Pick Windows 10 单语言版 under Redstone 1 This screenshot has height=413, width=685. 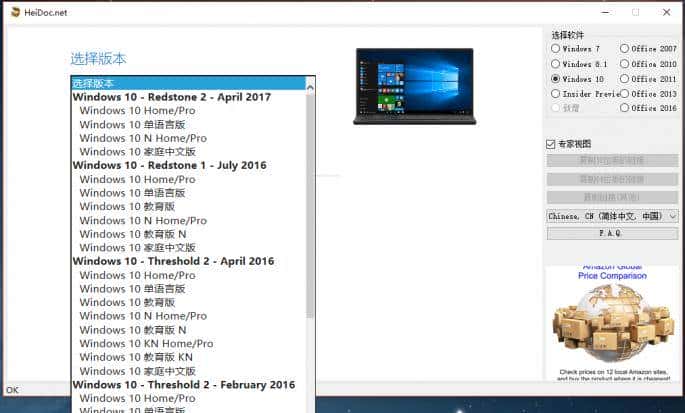pos(132,193)
